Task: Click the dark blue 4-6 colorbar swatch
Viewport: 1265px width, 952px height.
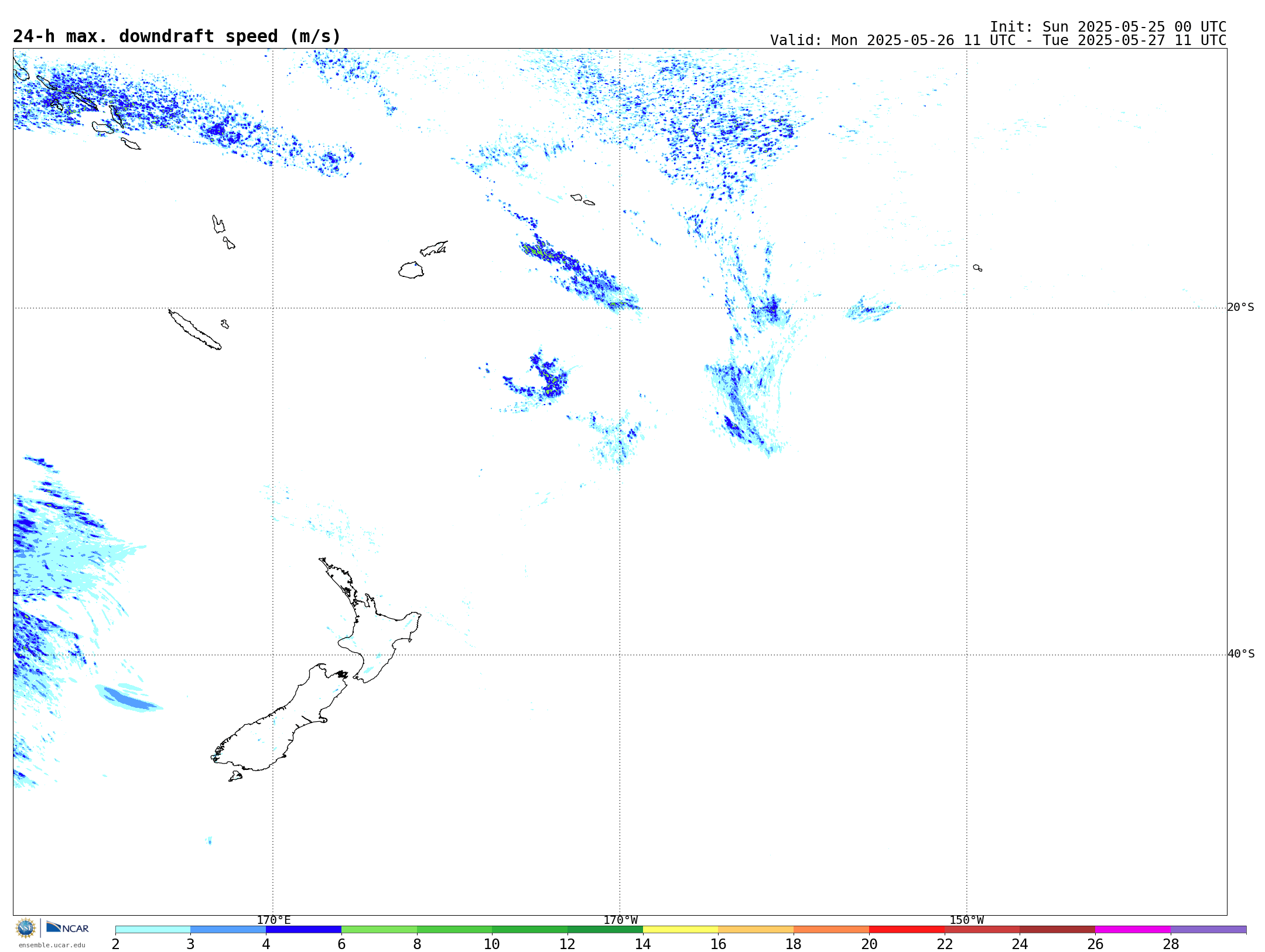Action: 303,930
